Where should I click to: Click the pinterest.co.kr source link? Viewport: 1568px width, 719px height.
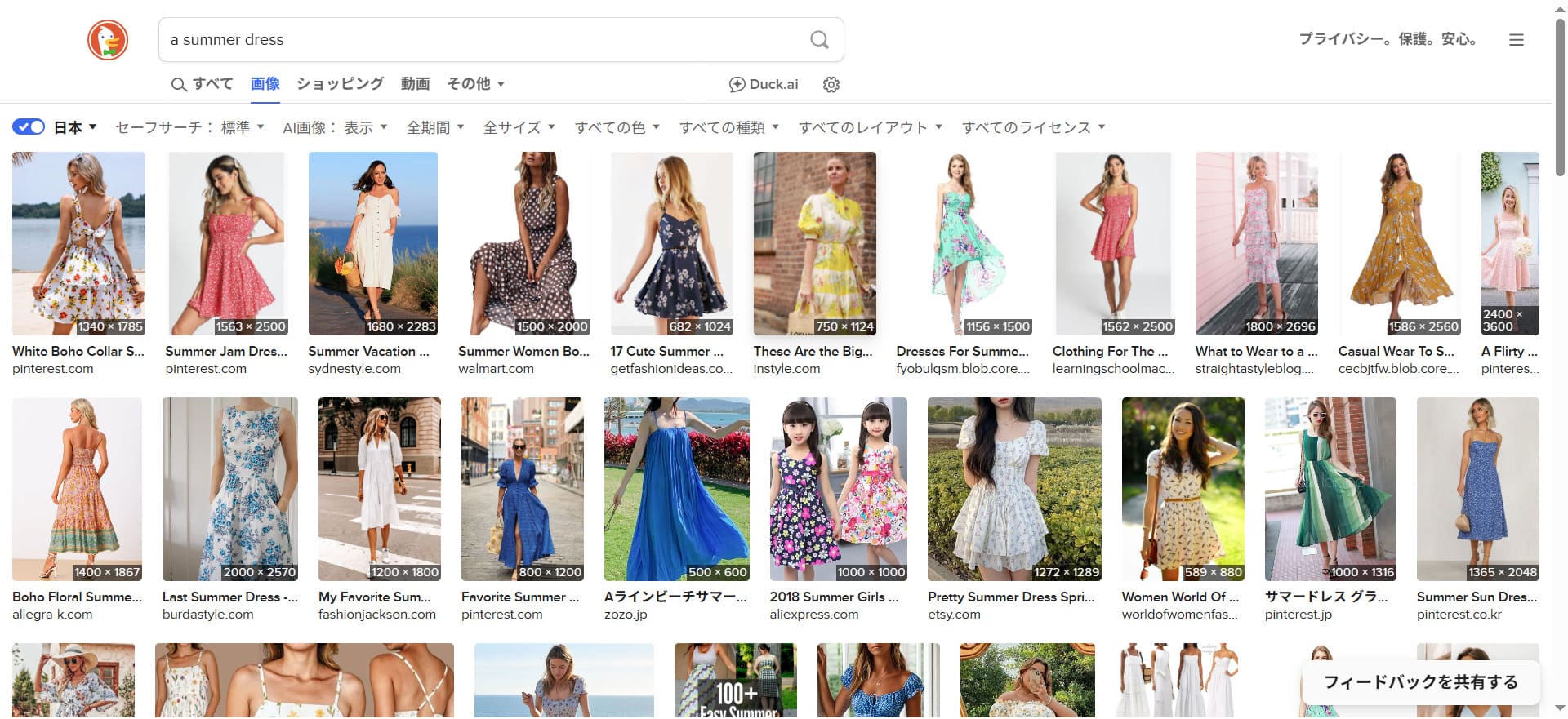pyautogui.click(x=1459, y=615)
